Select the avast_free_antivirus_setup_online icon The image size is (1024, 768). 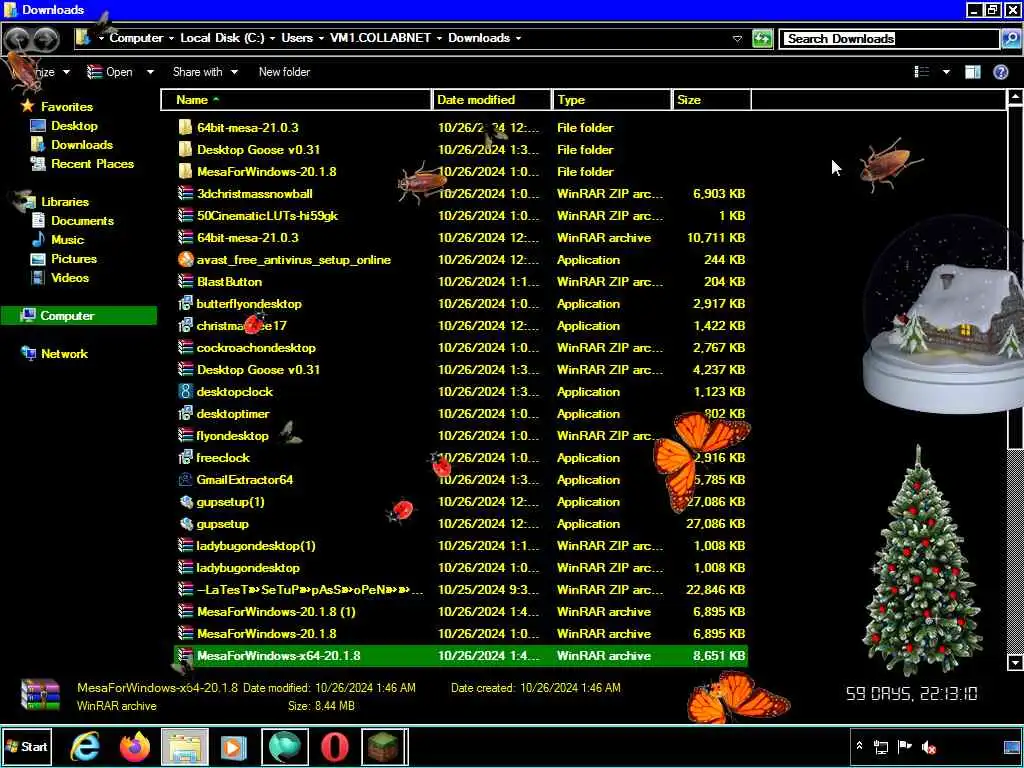point(185,259)
